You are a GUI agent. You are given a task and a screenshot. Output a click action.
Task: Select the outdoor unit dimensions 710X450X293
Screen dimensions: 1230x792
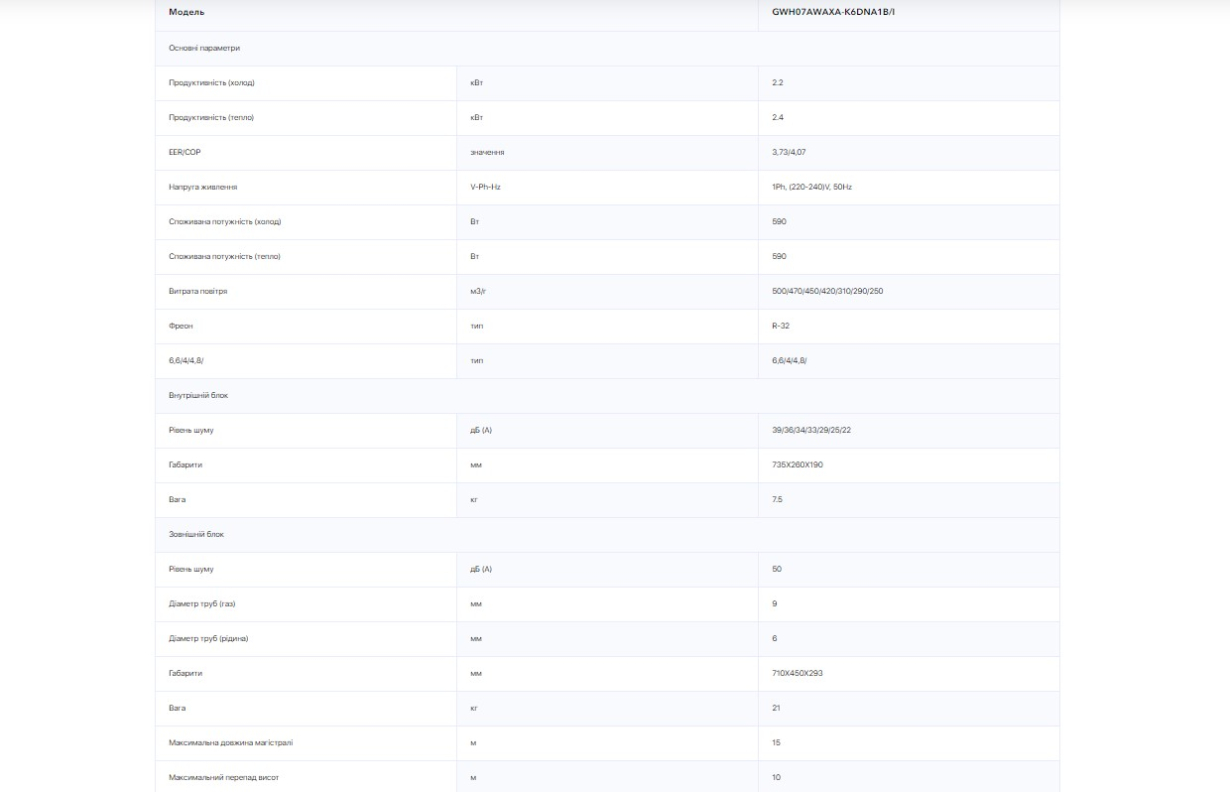tap(798, 673)
